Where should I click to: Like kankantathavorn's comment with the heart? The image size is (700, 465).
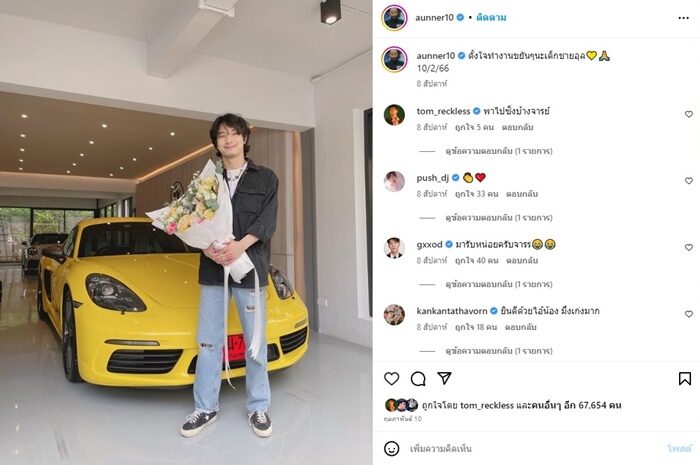pyautogui.click(x=689, y=314)
